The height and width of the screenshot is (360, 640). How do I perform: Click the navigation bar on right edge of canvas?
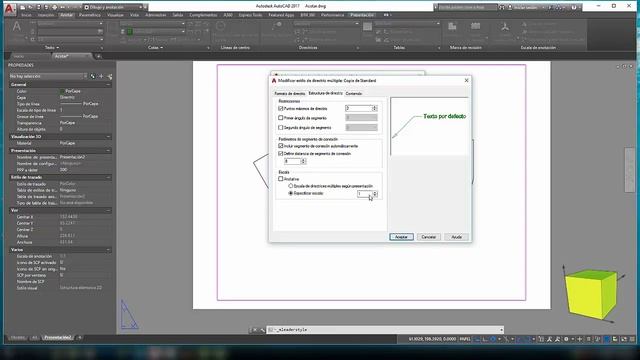click(629, 170)
